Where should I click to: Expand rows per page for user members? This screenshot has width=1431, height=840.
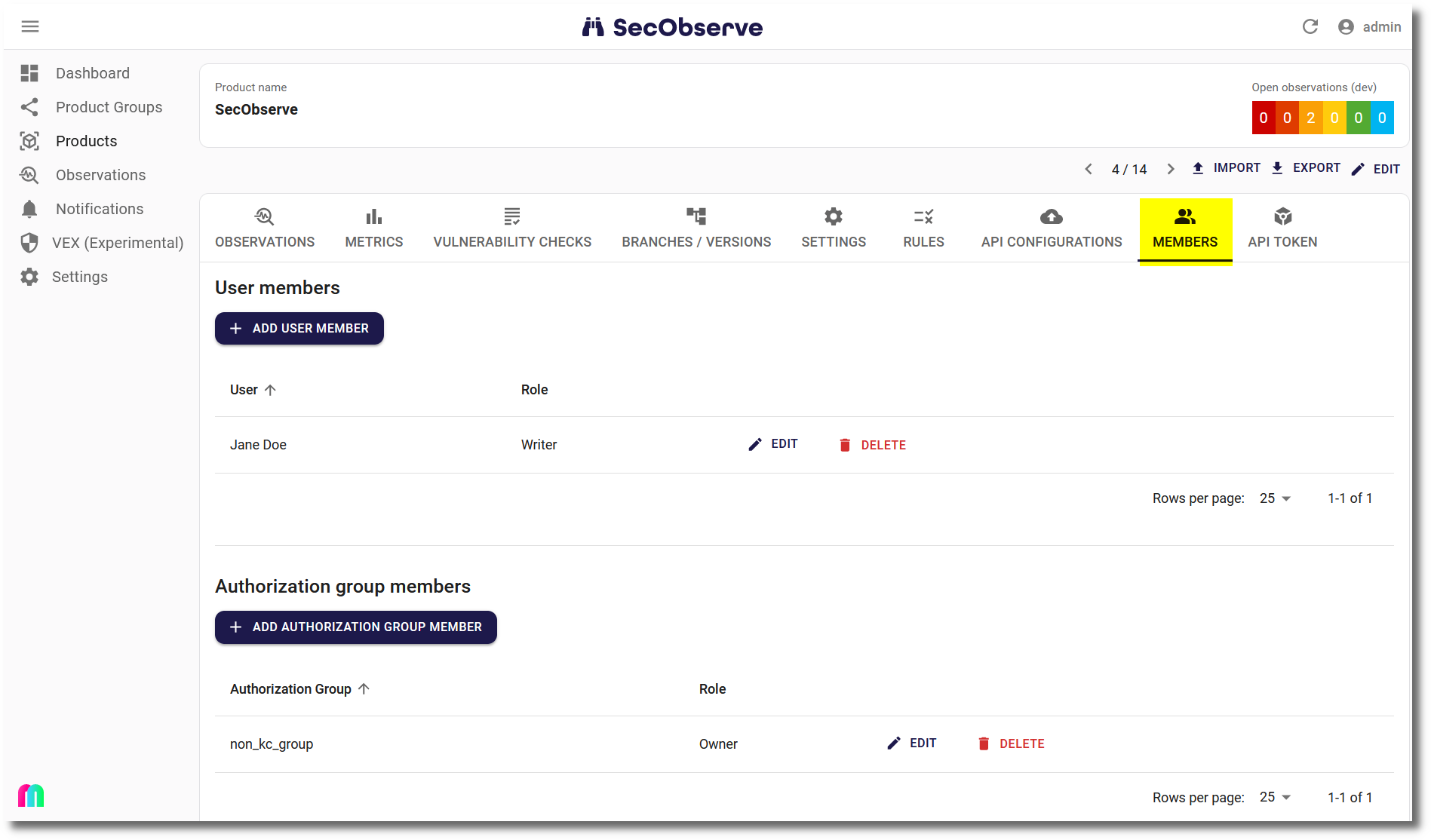[x=1275, y=498]
